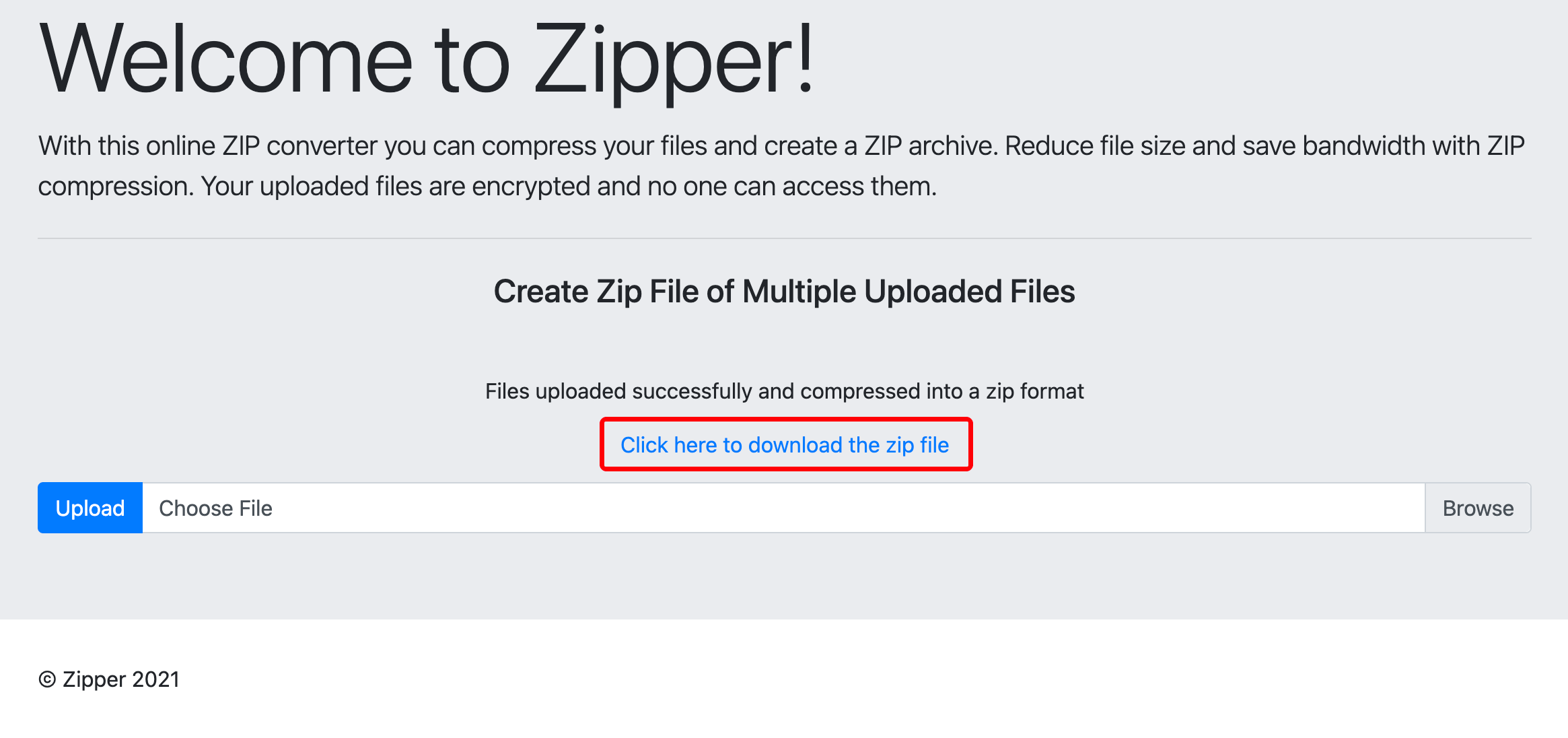Viewport: 1568px width, 738px height.
Task: Click the copyright symbol in the footer
Action: coord(47,679)
